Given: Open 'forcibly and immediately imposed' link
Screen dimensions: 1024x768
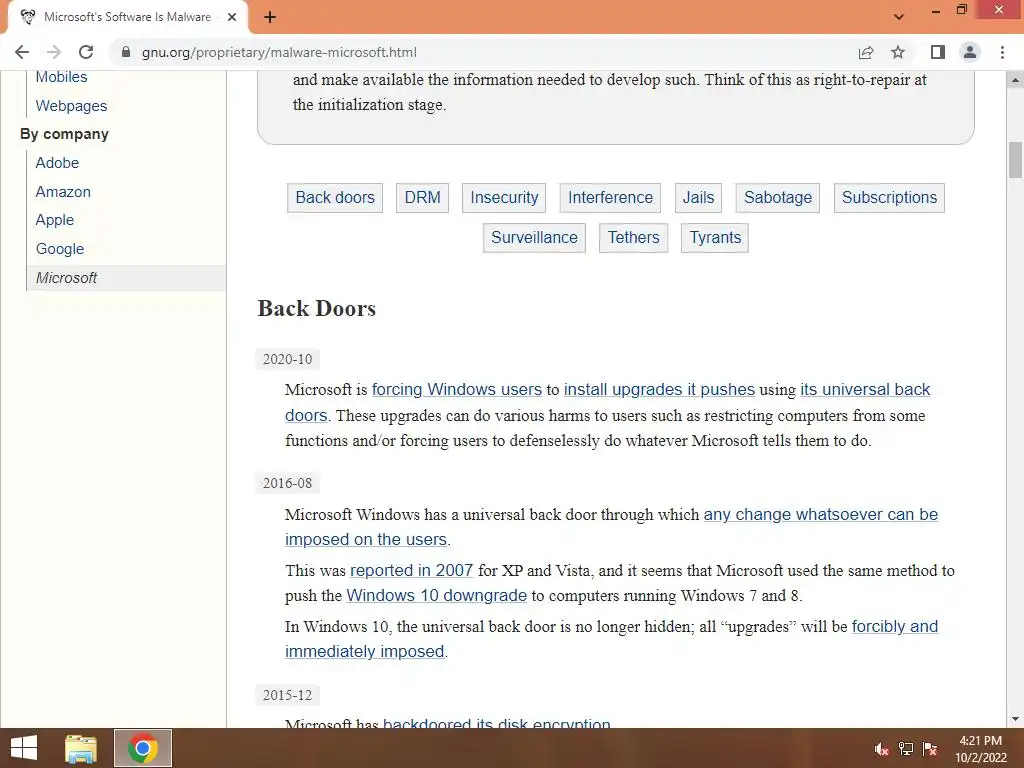Looking at the screenshot, I should click(895, 626).
